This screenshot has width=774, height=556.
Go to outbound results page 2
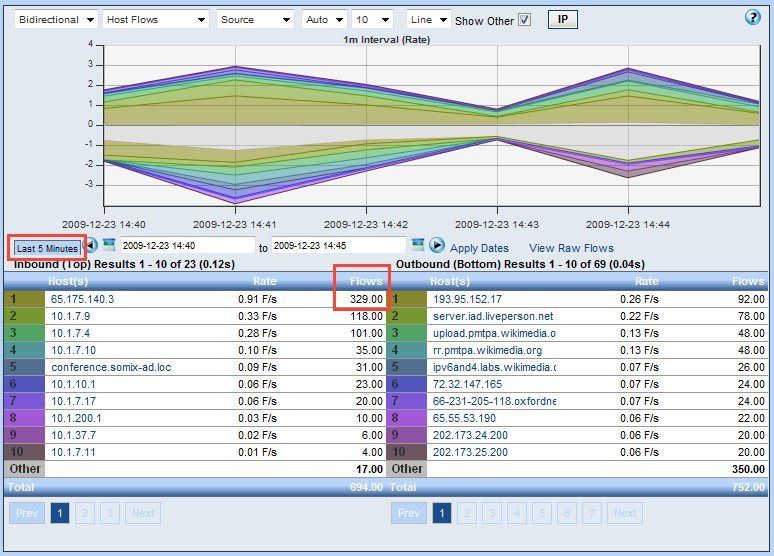click(x=467, y=513)
